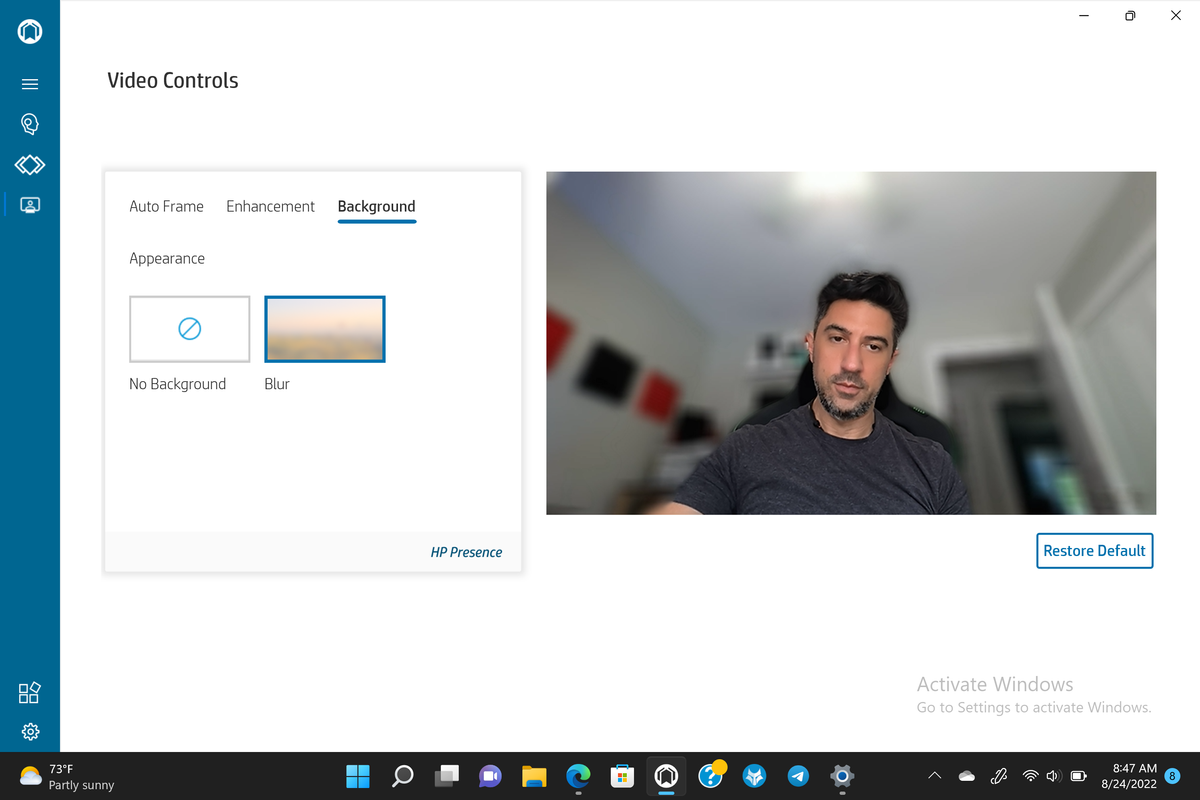Select the Background tab
This screenshot has height=800, width=1200.
pyautogui.click(x=376, y=206)
